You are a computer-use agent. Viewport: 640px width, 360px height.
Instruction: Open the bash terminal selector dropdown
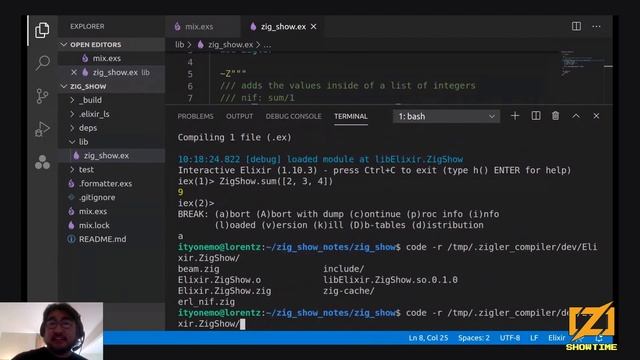447,116
